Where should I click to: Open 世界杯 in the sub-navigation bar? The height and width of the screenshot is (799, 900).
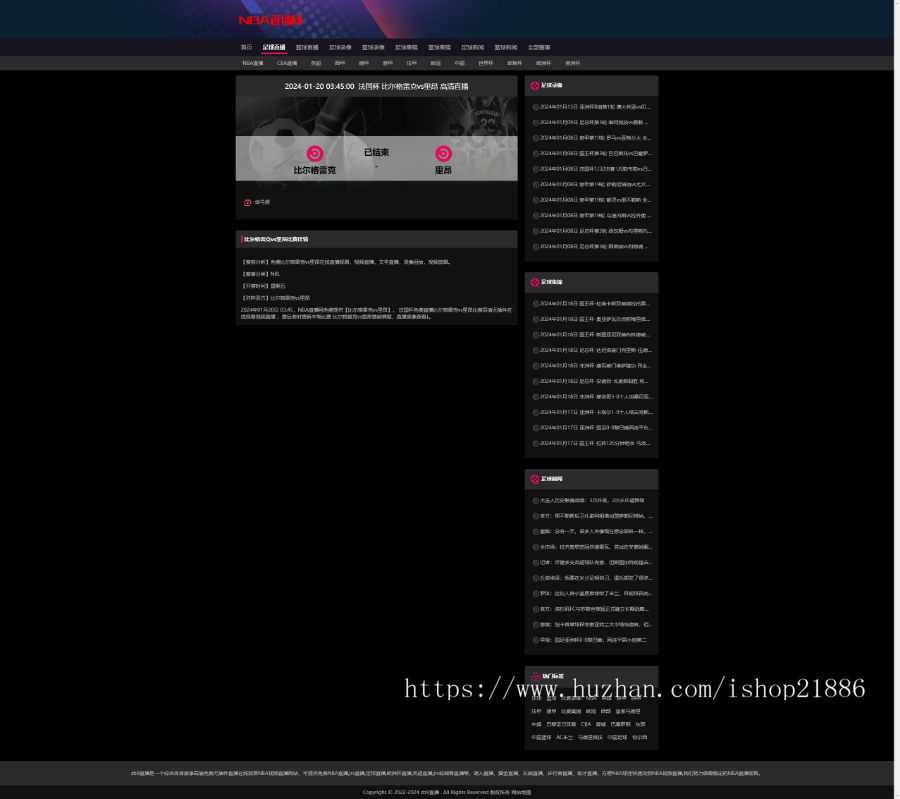[x=486, y=63]
